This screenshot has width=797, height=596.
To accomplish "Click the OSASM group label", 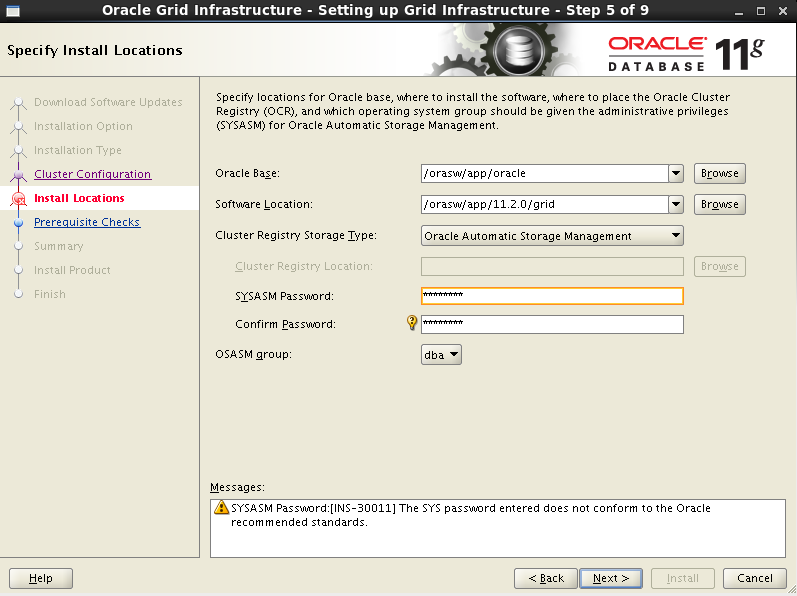I will click(x=254, y=354).
